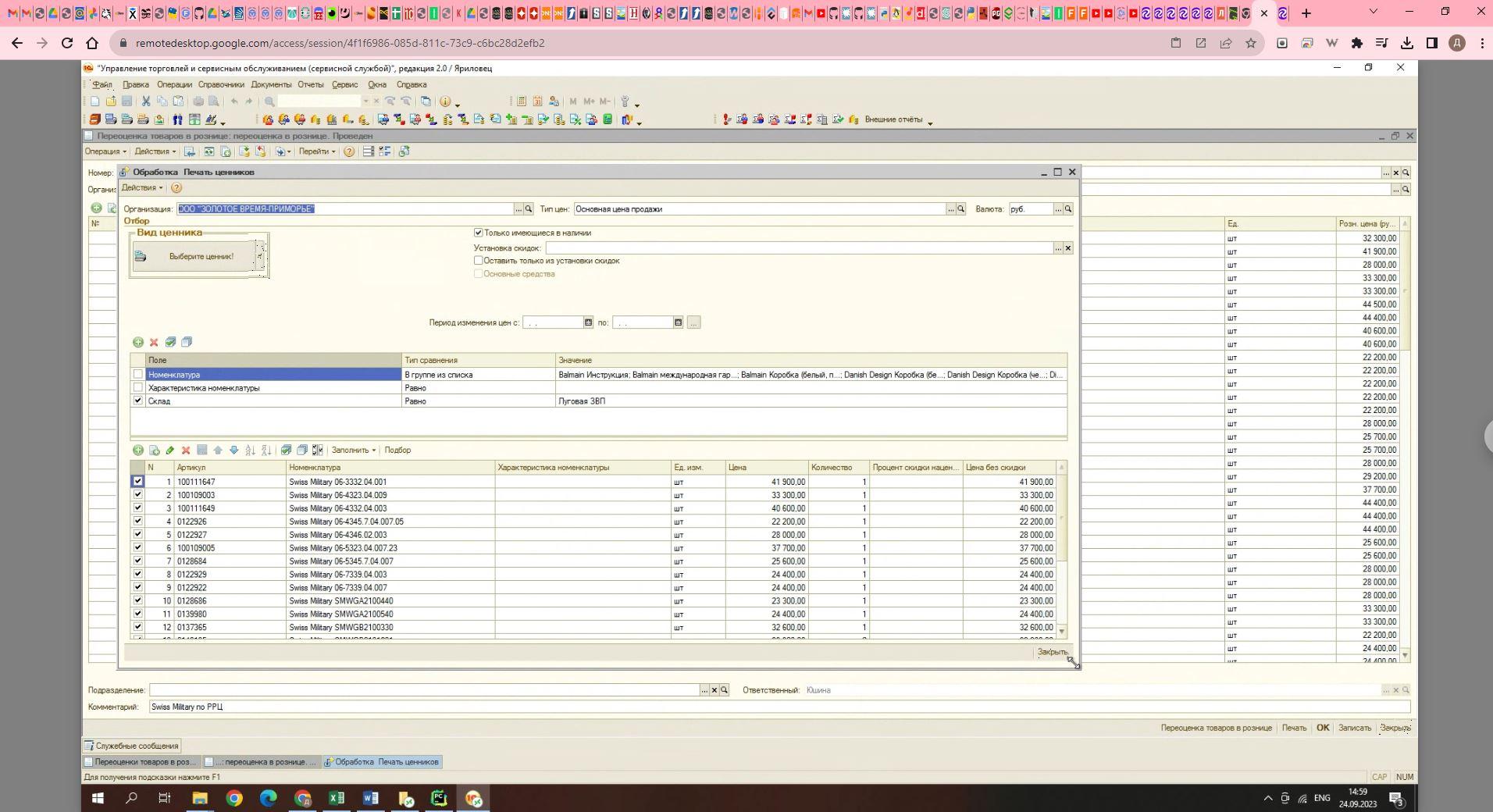Open Организация selection ellipsis button
Image resolution: width=1493 pixels, height=812 pixels.
pos(518,209)
